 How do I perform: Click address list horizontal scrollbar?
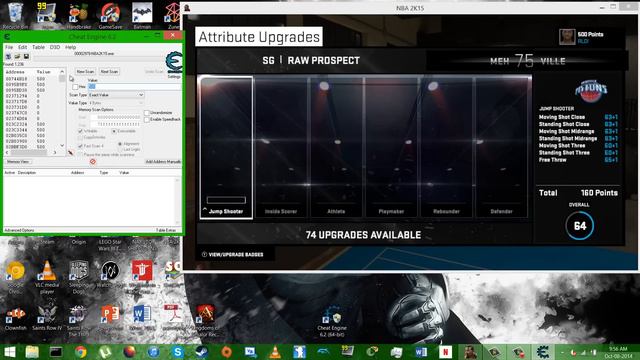click(31, 152)
